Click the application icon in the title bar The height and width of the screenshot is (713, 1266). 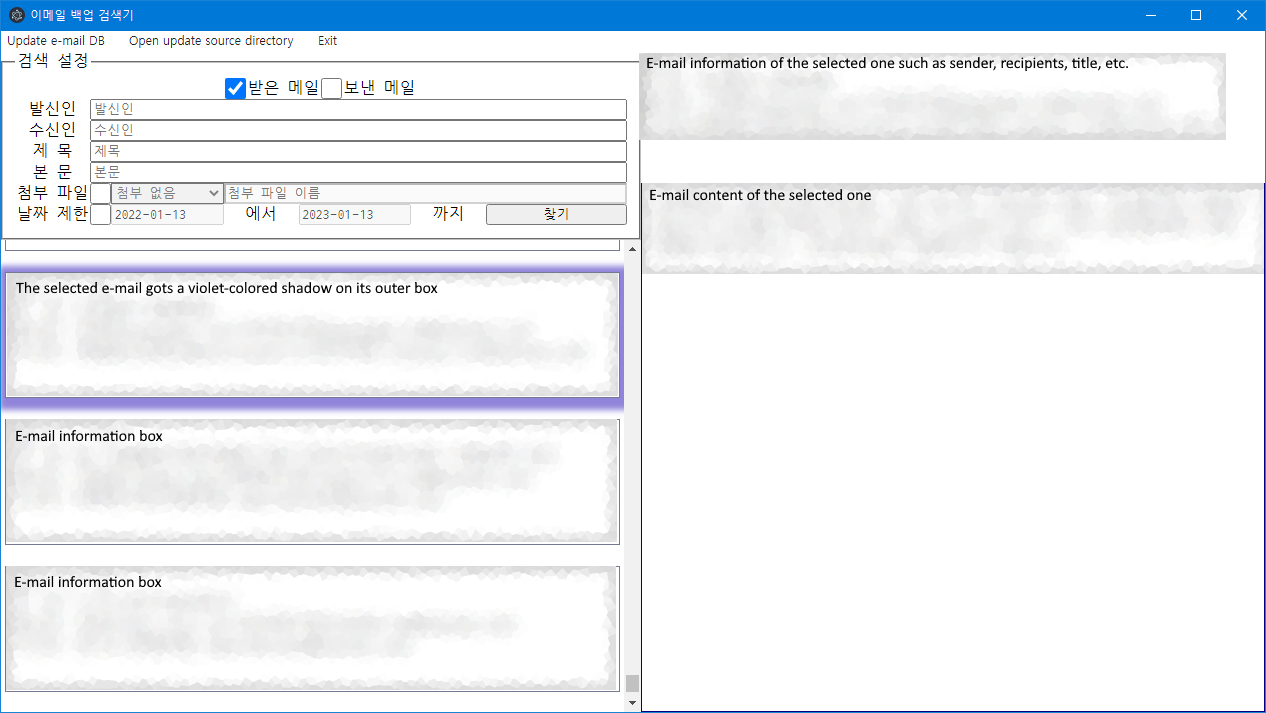[15, 15]
